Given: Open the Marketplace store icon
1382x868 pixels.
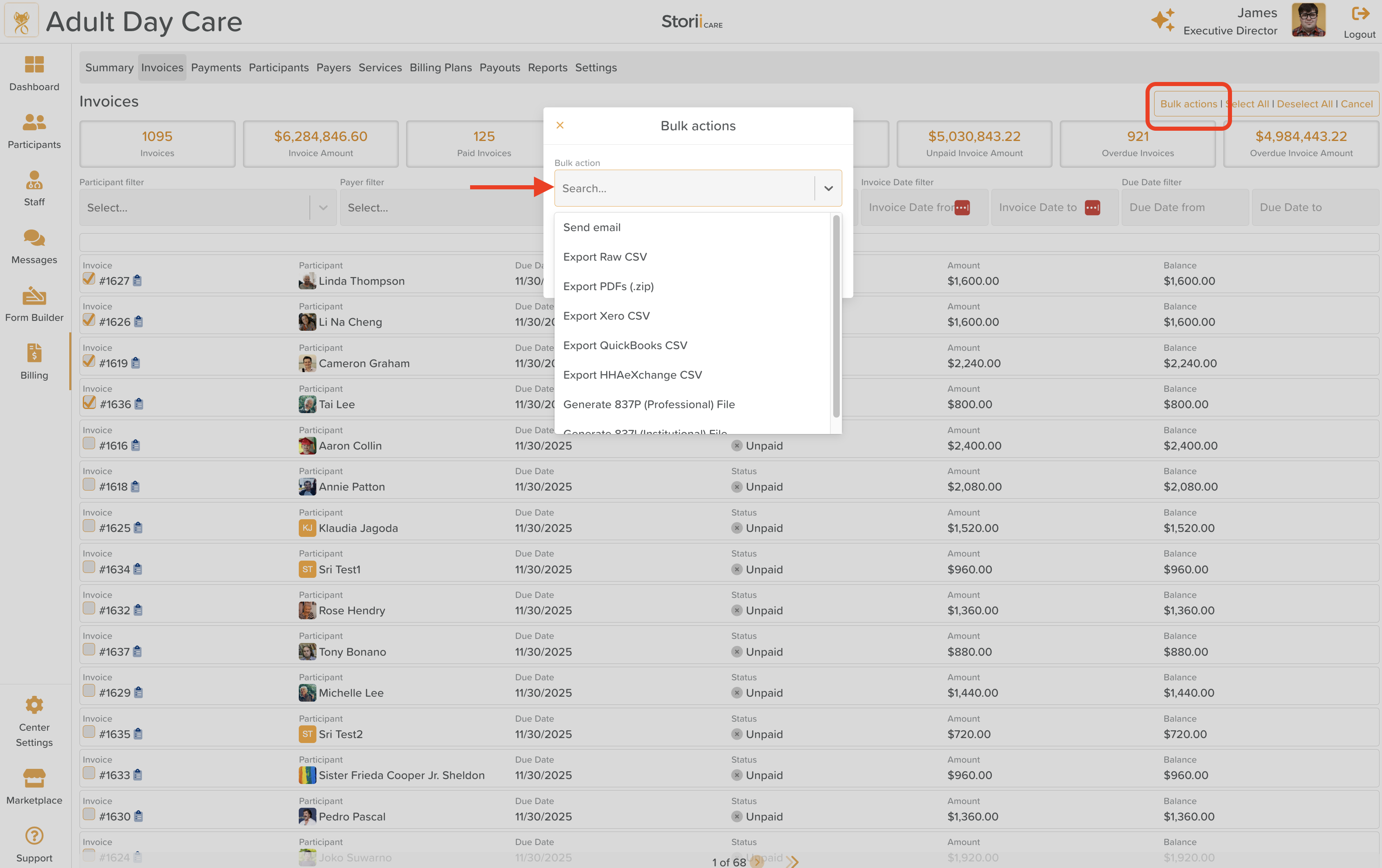Looking at the screenshot, I should [34, 778].
